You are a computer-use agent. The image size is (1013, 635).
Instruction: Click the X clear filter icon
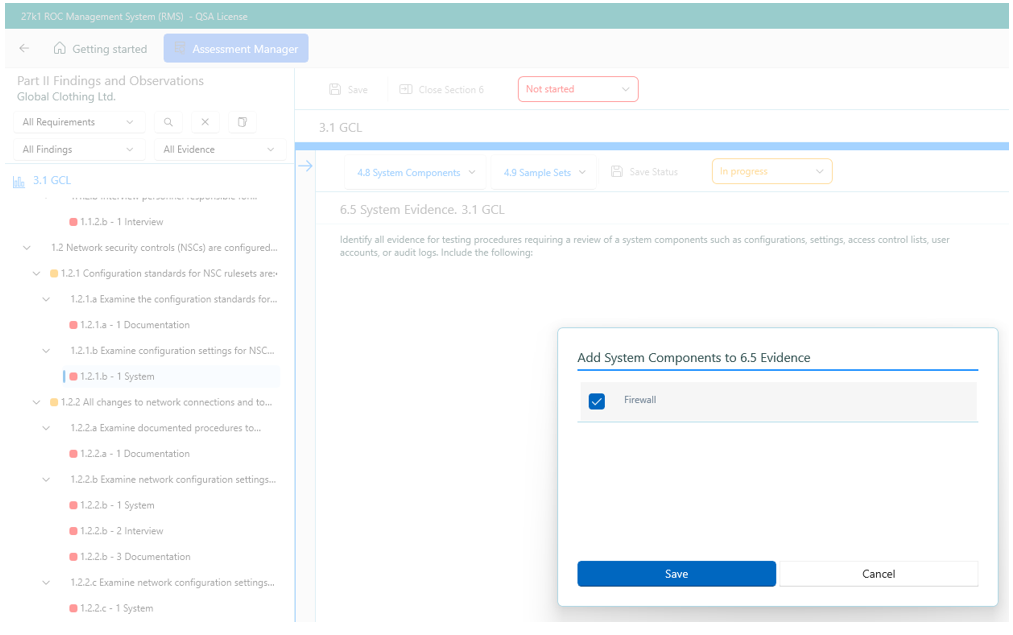point(204,122)
